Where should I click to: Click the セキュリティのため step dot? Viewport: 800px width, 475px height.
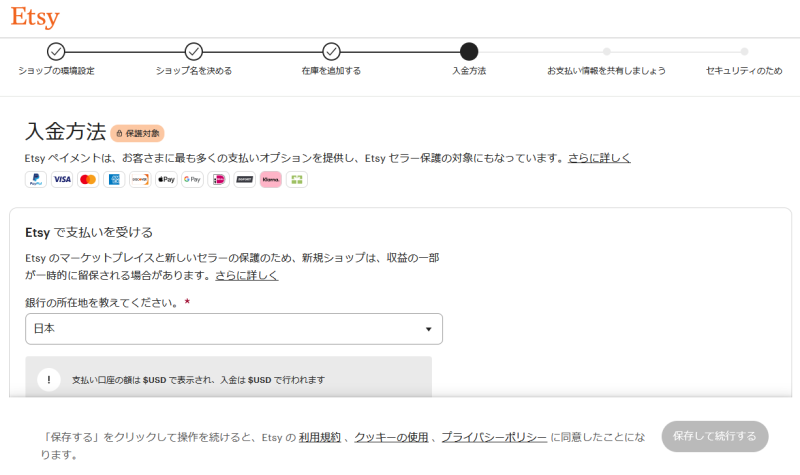[x=744, y=52]
